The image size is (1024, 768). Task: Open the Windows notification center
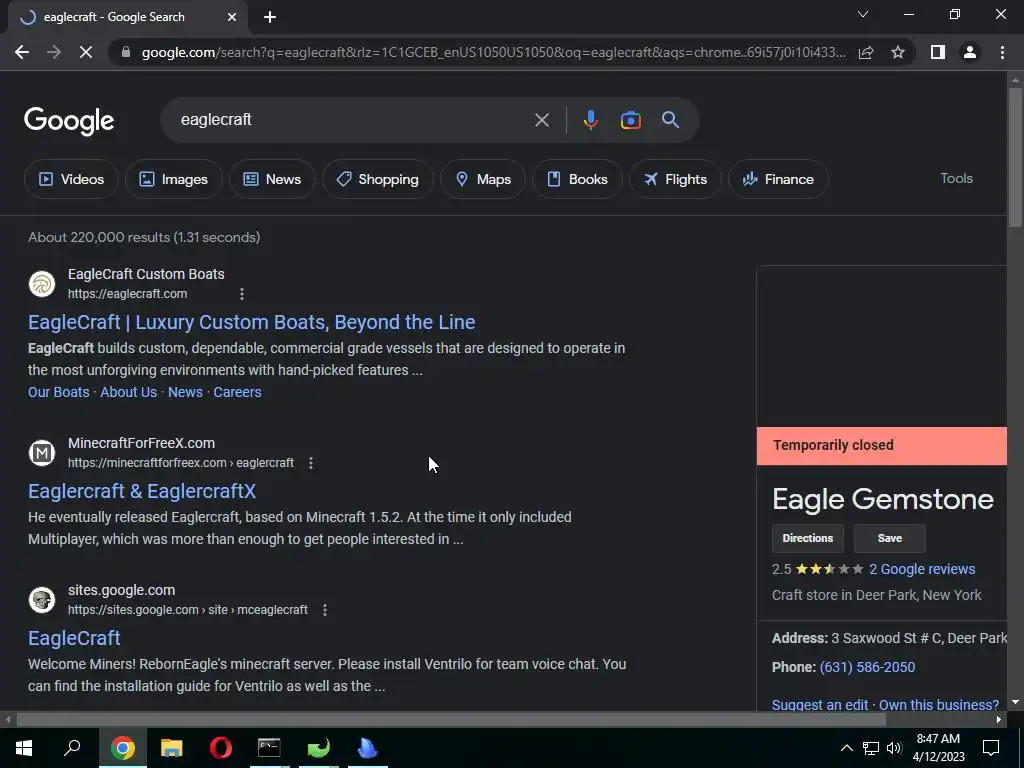click(x=991, y=748)
